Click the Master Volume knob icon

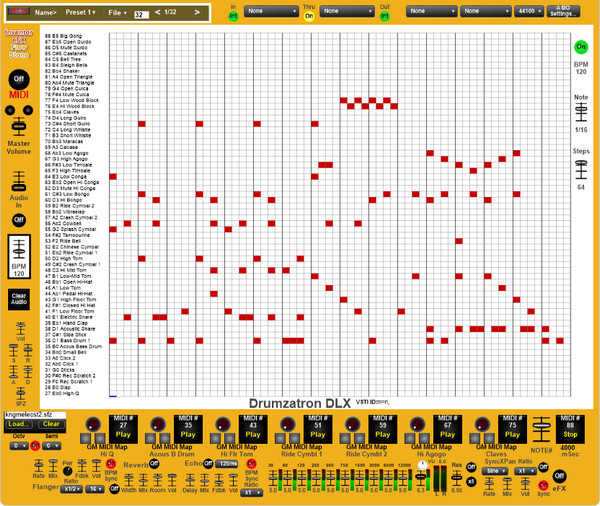[18, 127]
